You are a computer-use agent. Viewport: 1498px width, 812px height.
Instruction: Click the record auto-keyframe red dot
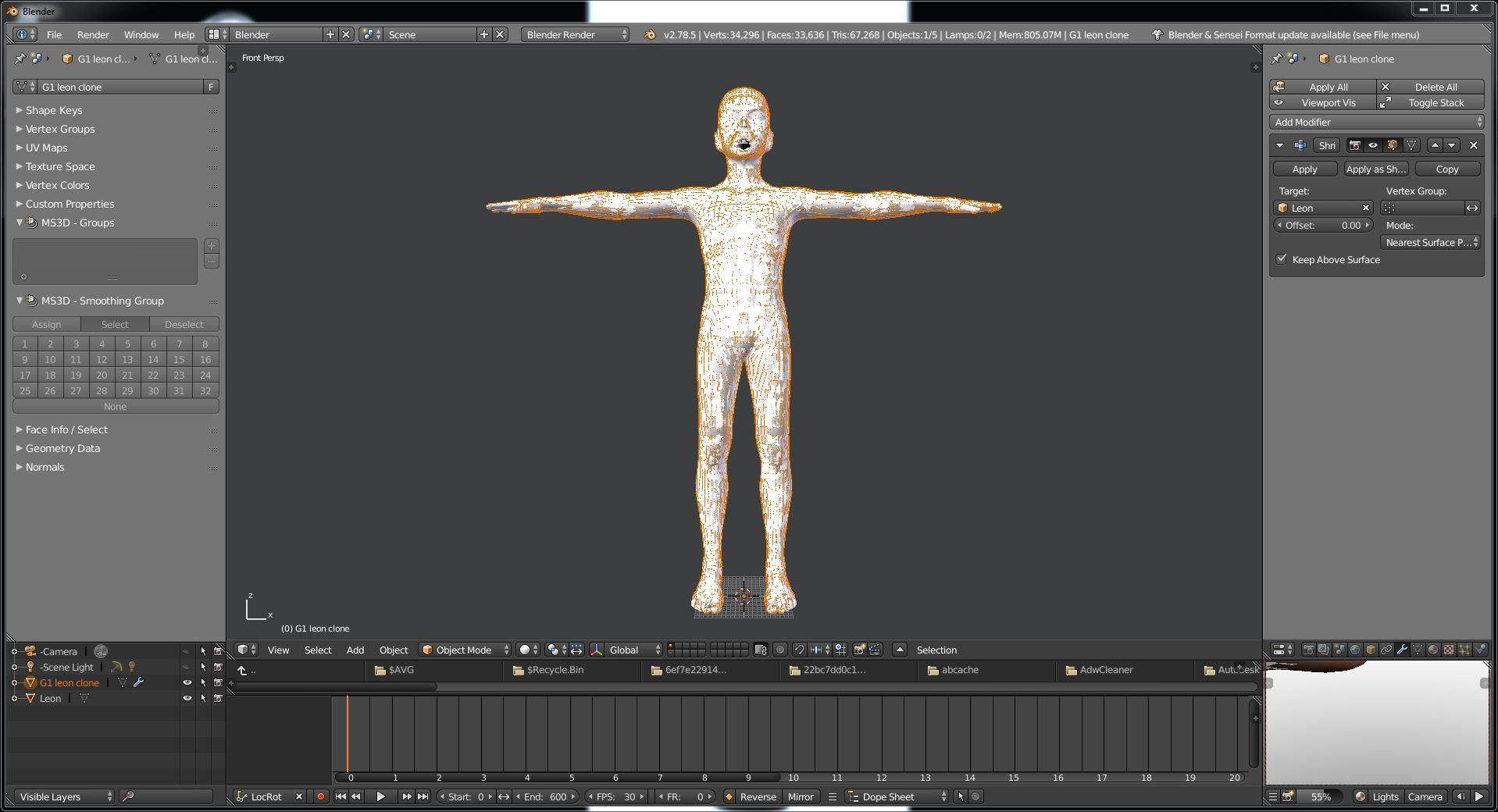click(320, 796)
